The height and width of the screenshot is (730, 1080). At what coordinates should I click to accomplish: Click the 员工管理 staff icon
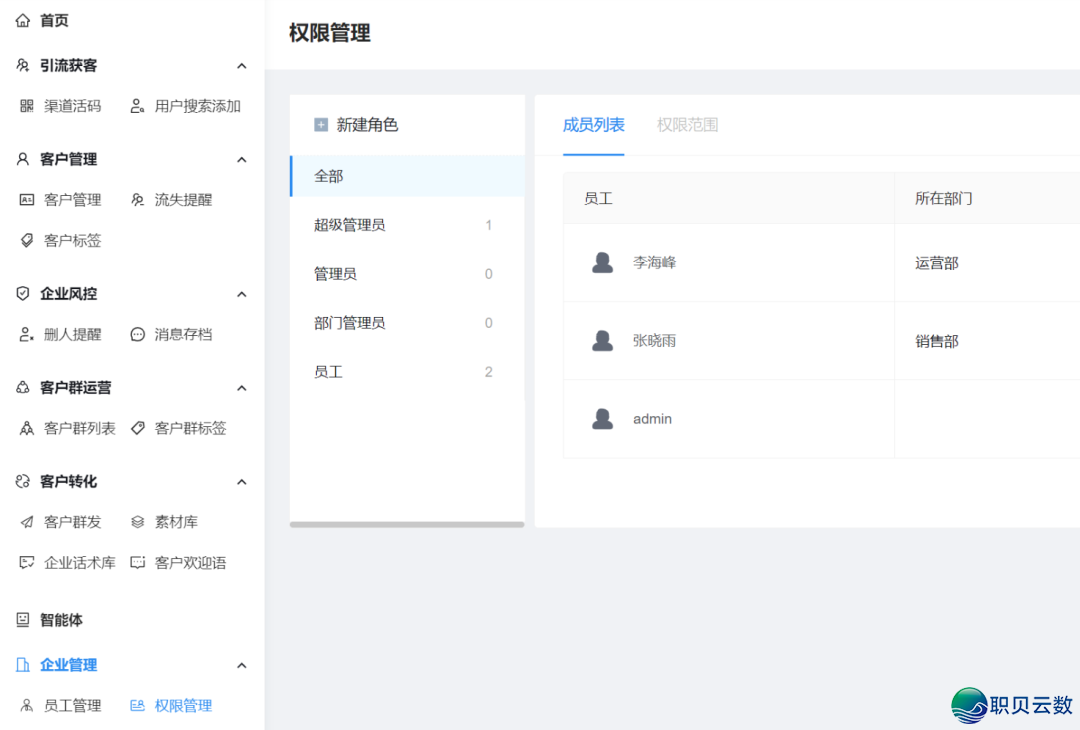[x=26, y=705]
